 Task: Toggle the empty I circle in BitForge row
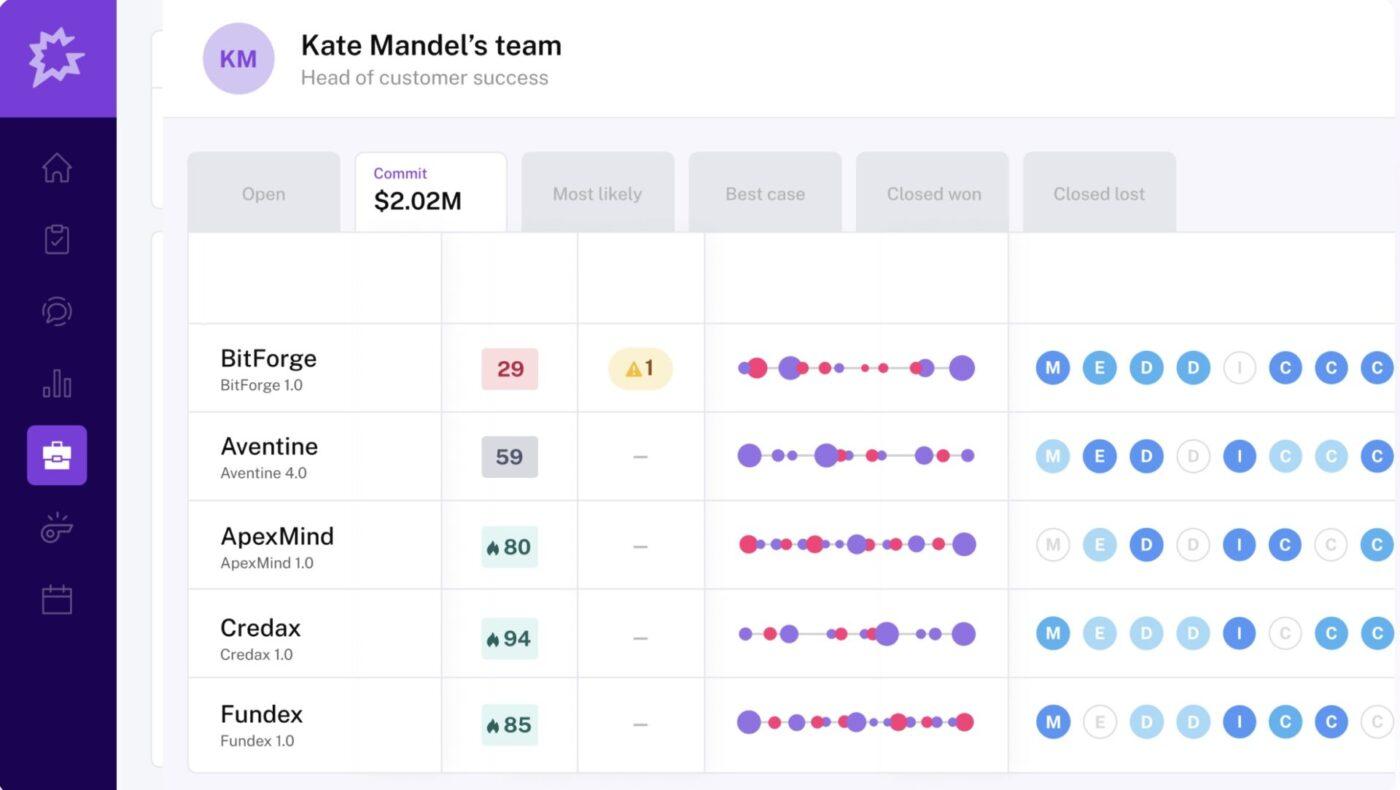pyautogui.click(x=1239, y=368)
